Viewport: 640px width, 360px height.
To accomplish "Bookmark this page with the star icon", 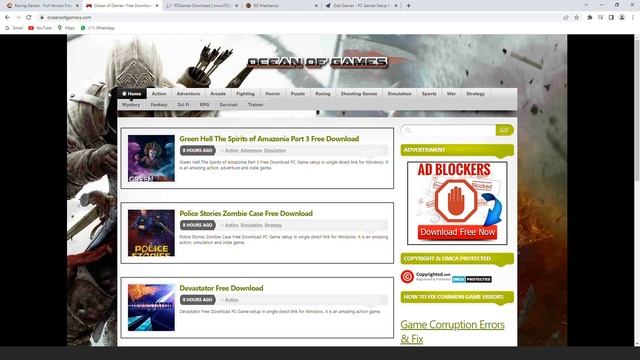I will click(x=577, y=18).
